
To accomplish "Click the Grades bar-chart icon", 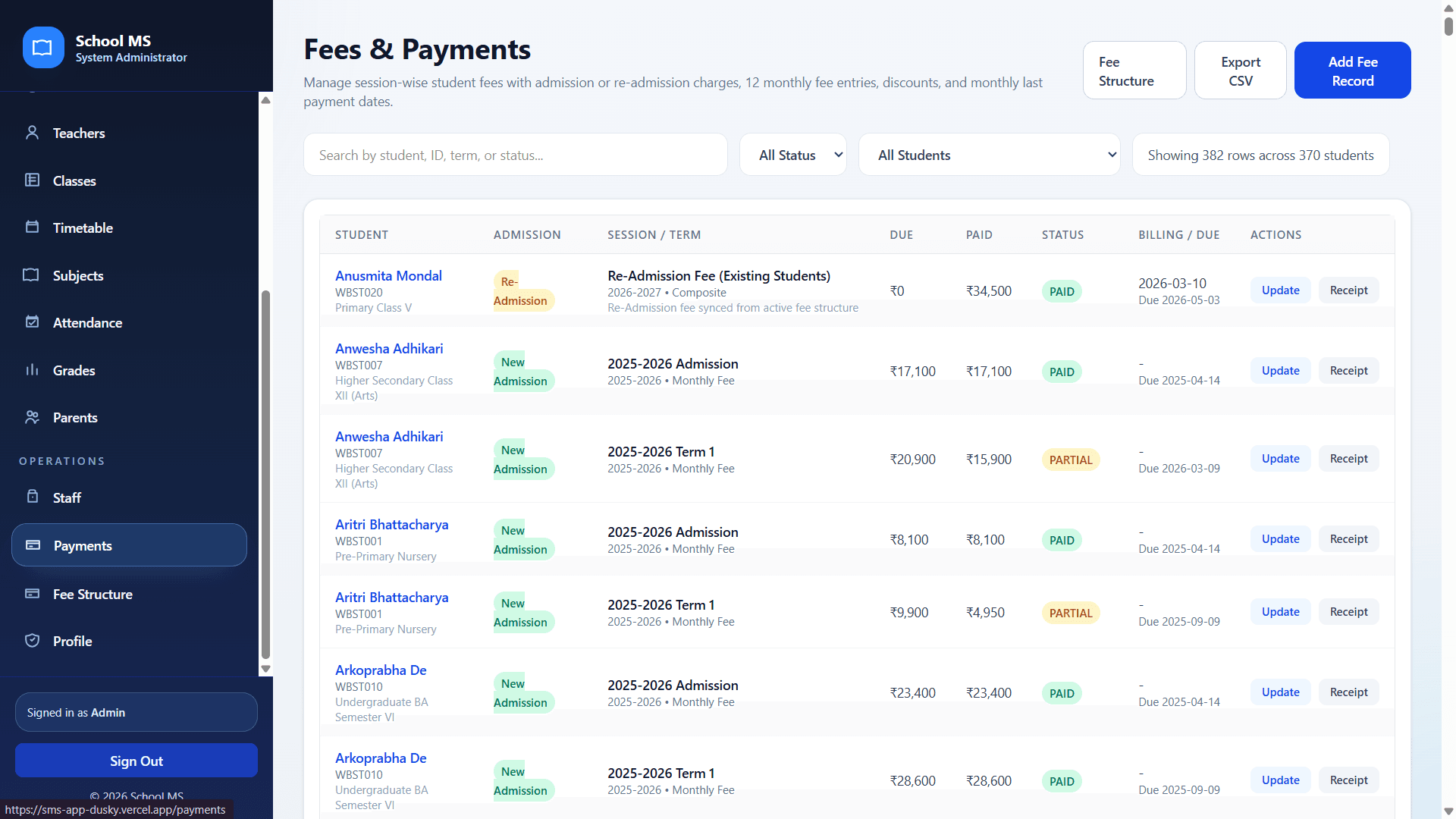I will tap(32, 370).
